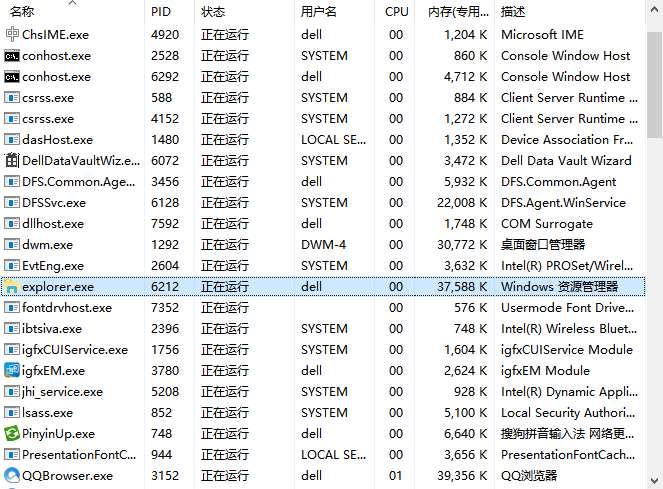Sort by the CPU column header
This screenshot has width=663, height=489.
tap(395, 11)
